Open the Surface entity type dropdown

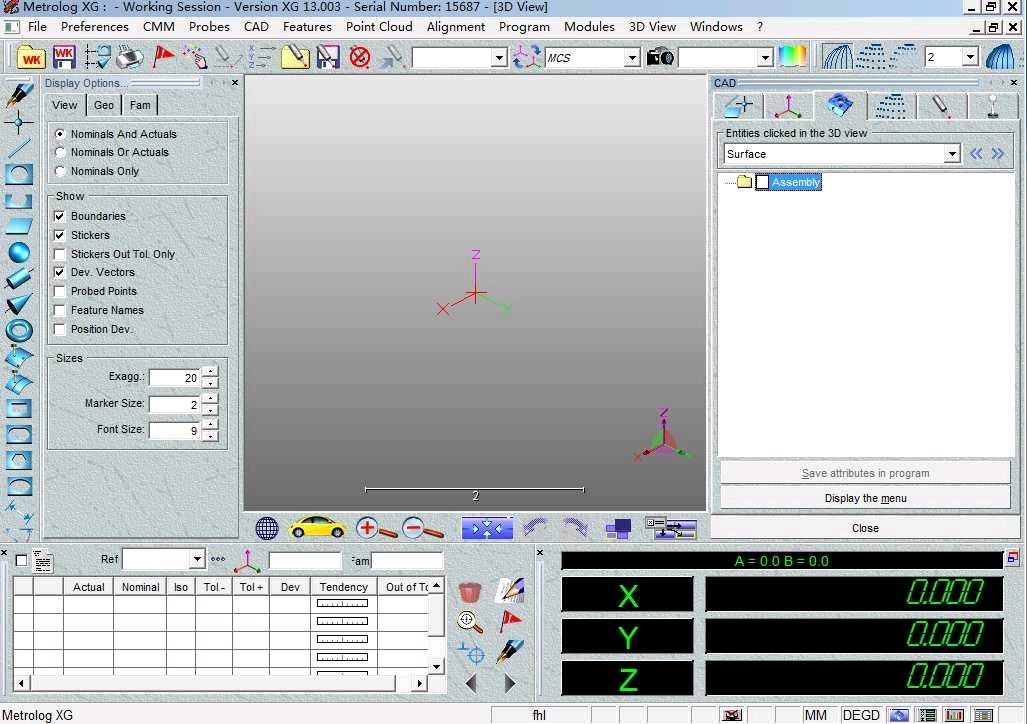[x=952, y=154]
